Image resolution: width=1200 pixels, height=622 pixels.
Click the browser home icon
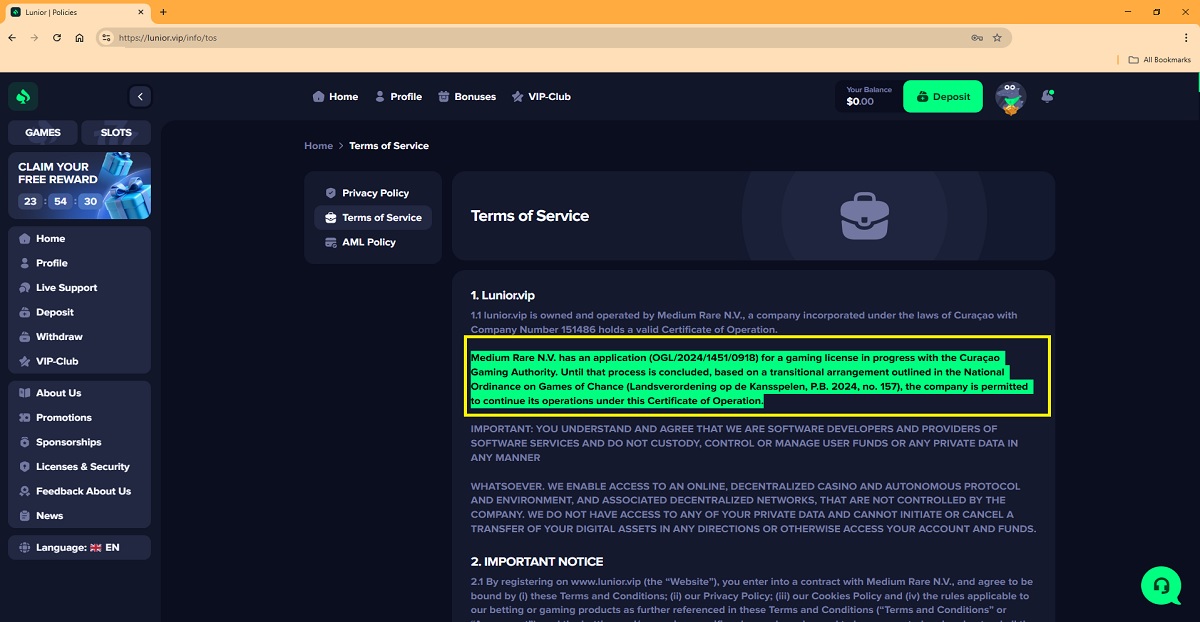(79, 38)
